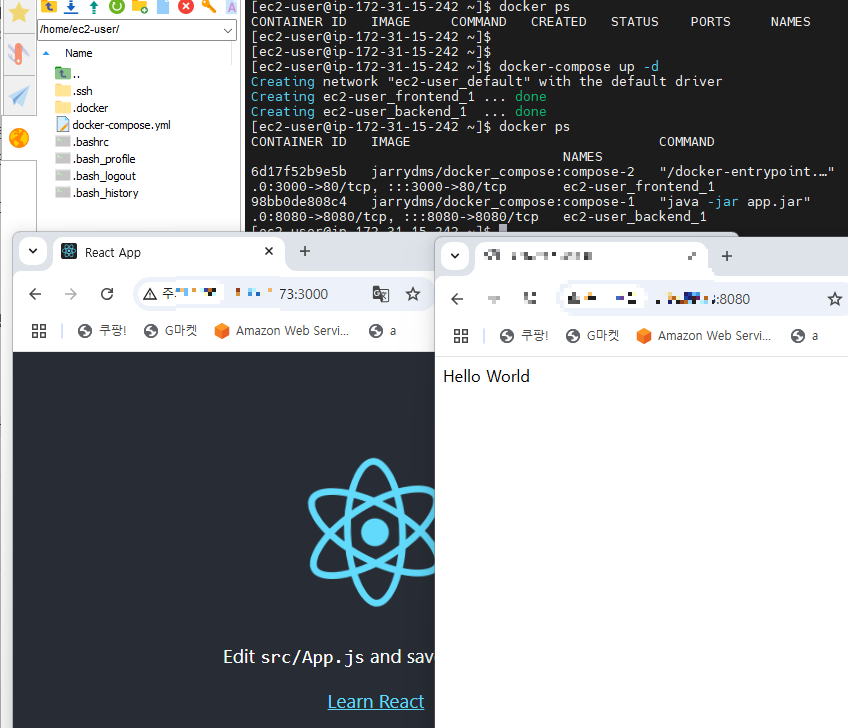
Task: Create new file in SFTP toolbar
Action: point(163,6)
